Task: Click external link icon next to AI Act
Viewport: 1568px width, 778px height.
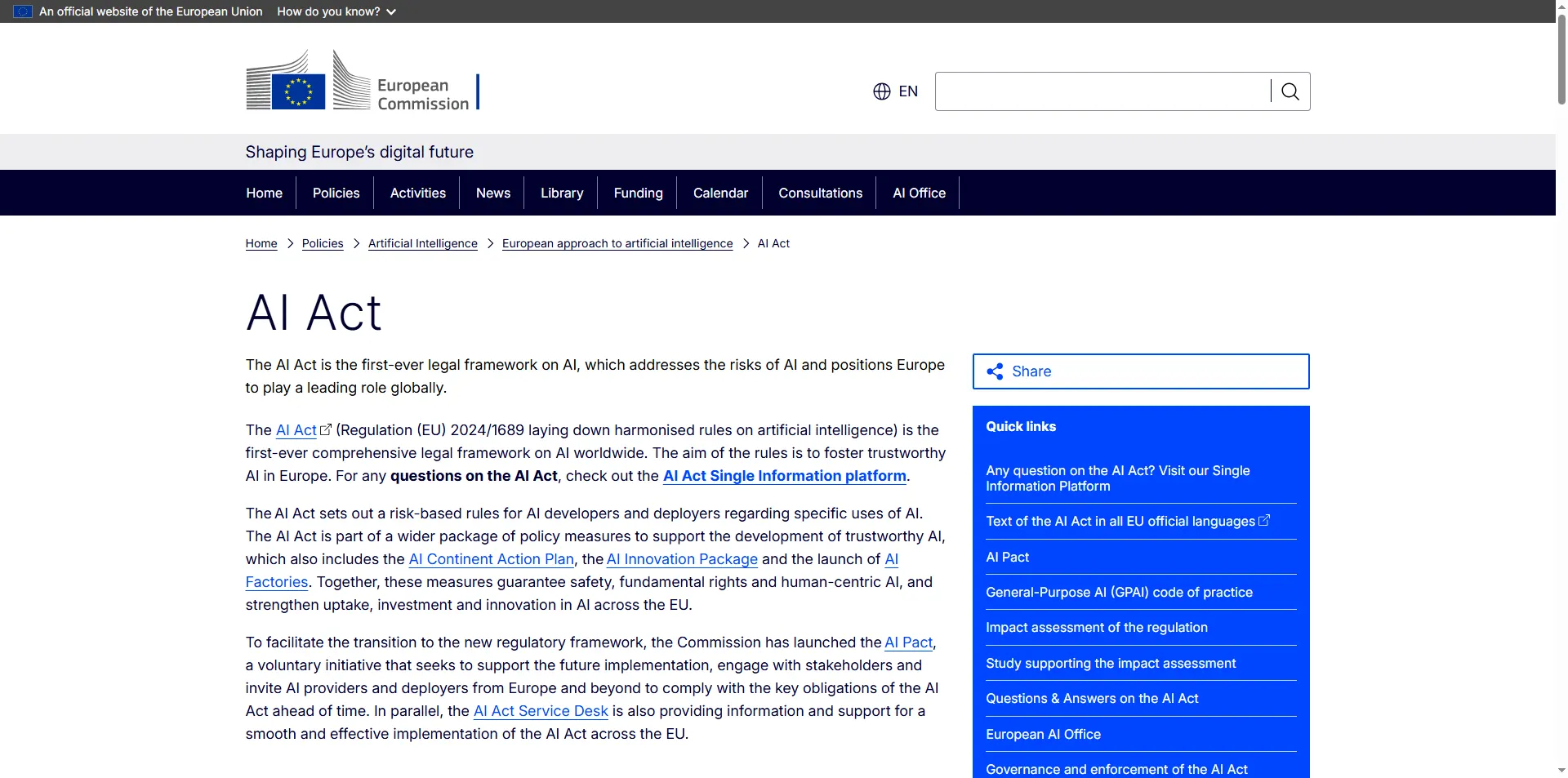Action: point(325,429)
